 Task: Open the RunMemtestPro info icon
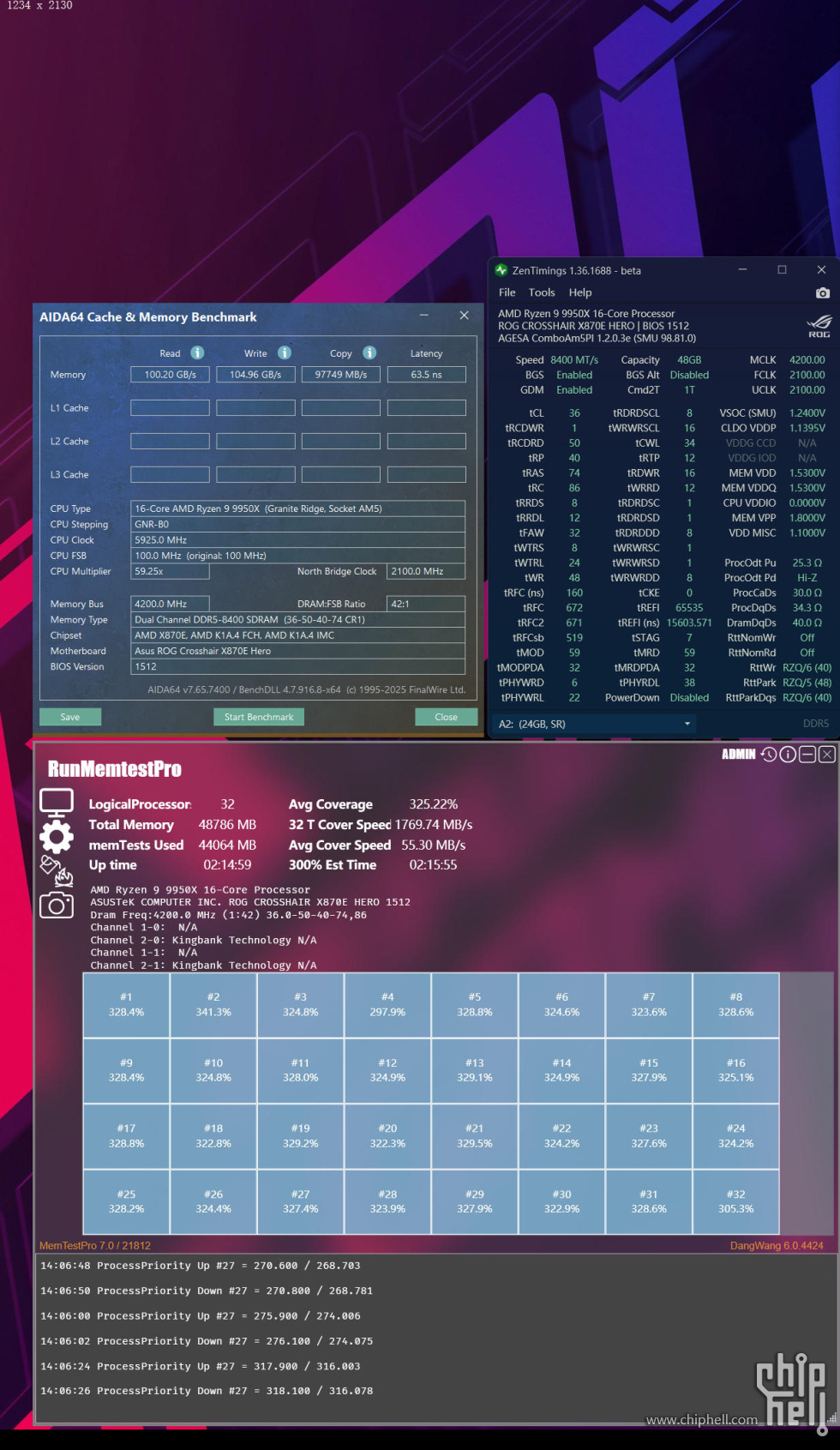pyautogui.click(x=788, y=755)
